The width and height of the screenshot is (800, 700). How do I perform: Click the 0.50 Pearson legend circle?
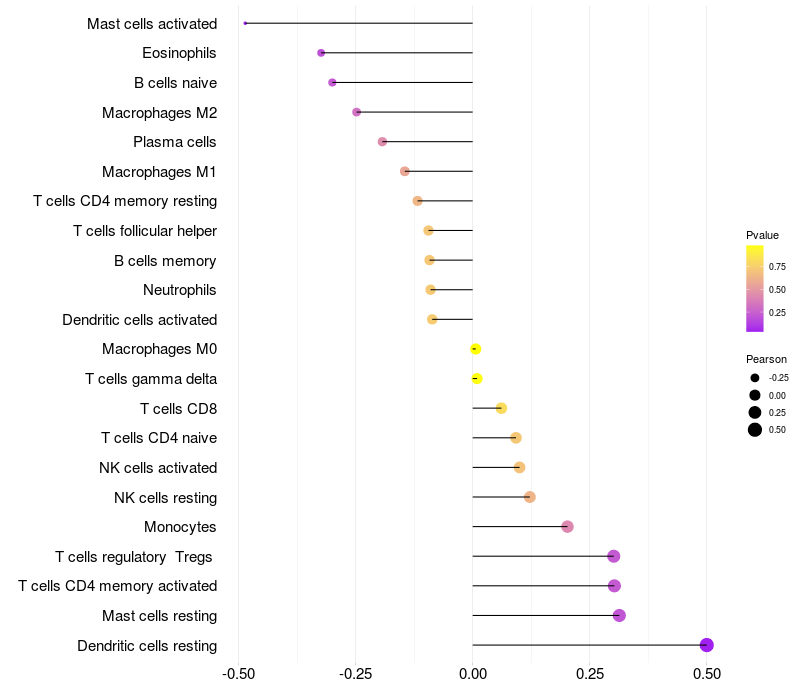755,430
